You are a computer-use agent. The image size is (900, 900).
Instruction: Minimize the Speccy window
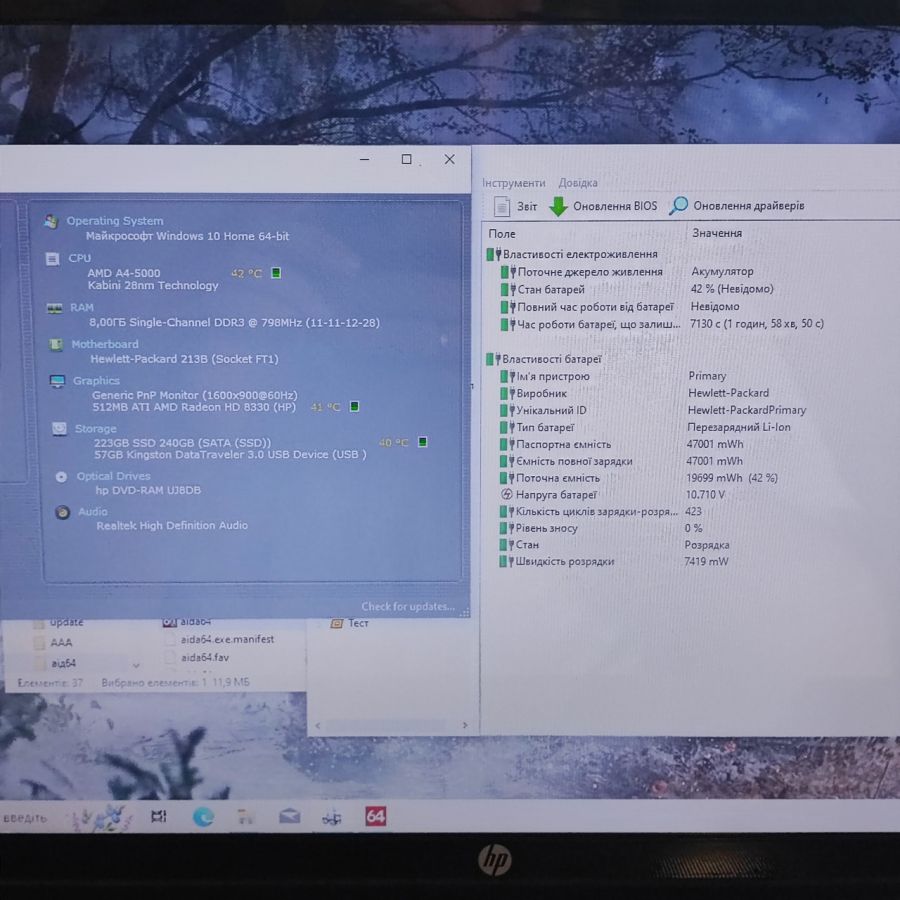coord(364,159)
